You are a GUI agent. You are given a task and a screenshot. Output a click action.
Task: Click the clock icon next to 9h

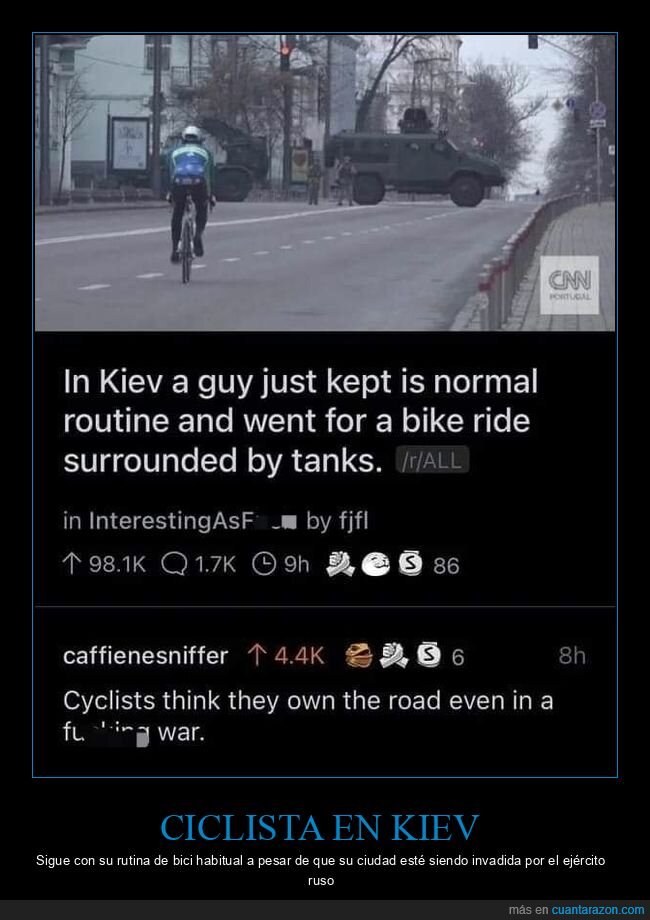pyautogui.click(x=264, y=564)
